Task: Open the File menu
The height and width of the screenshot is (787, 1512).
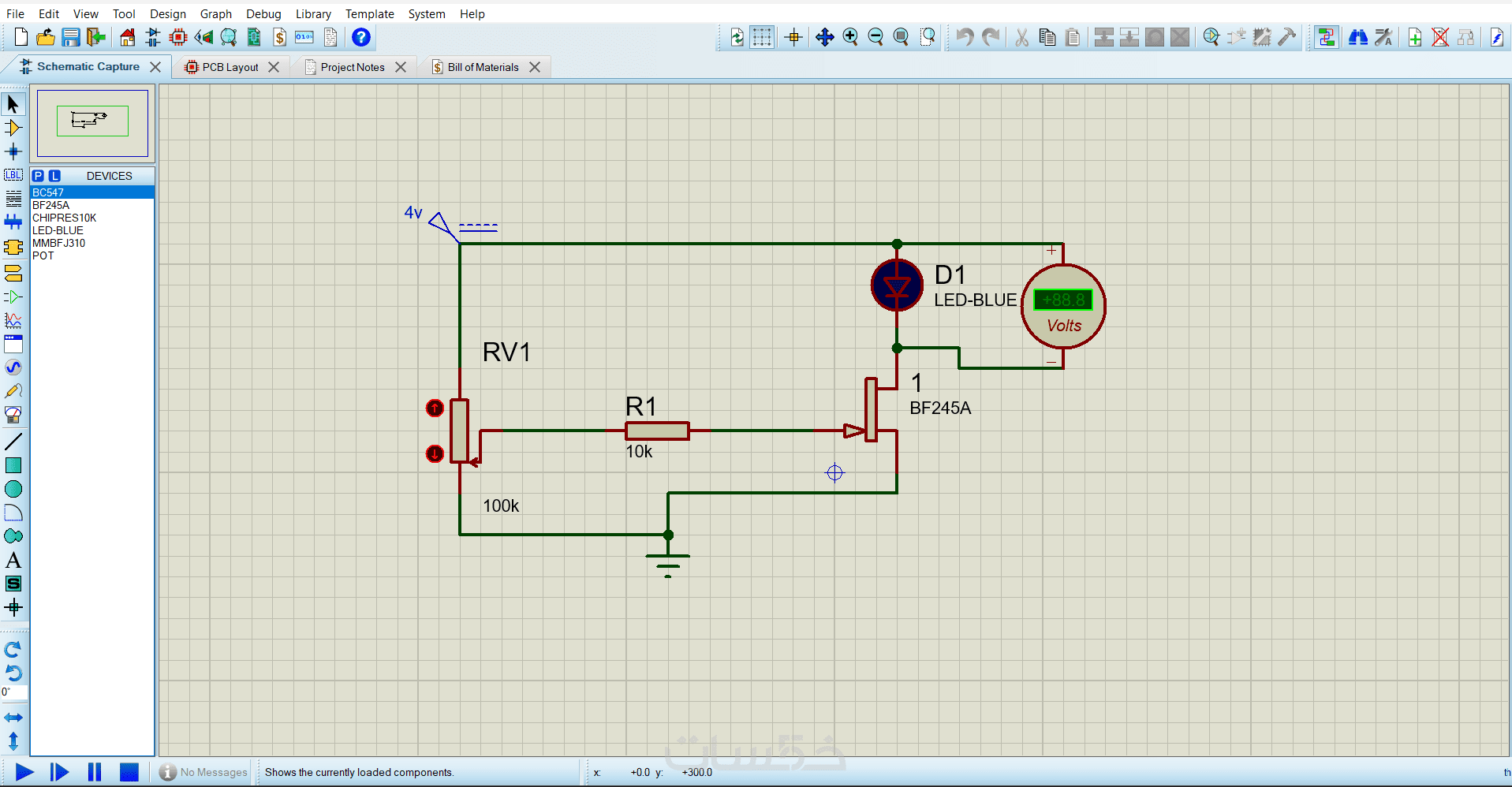Action: tap(15, 13)
